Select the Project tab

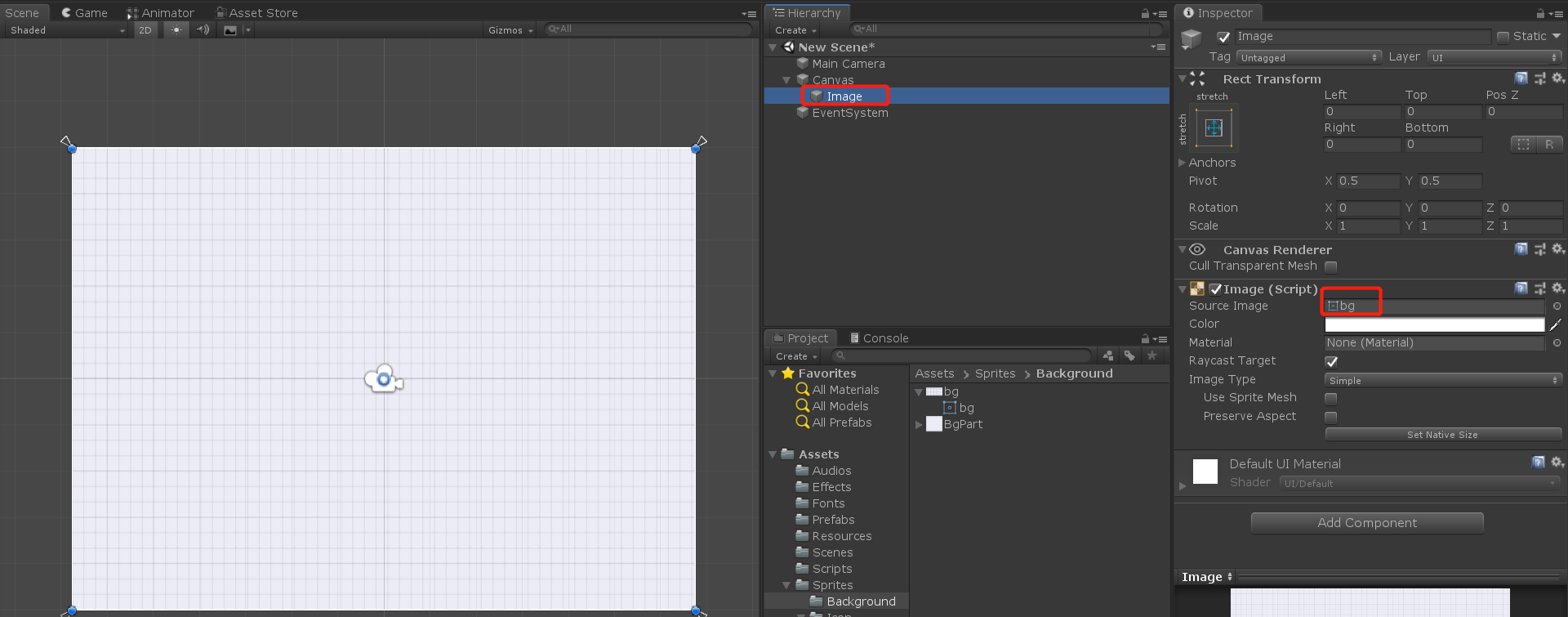point(800,338)
